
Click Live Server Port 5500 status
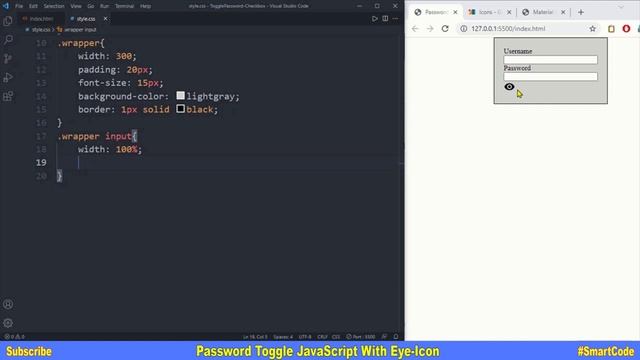[361, 337]
